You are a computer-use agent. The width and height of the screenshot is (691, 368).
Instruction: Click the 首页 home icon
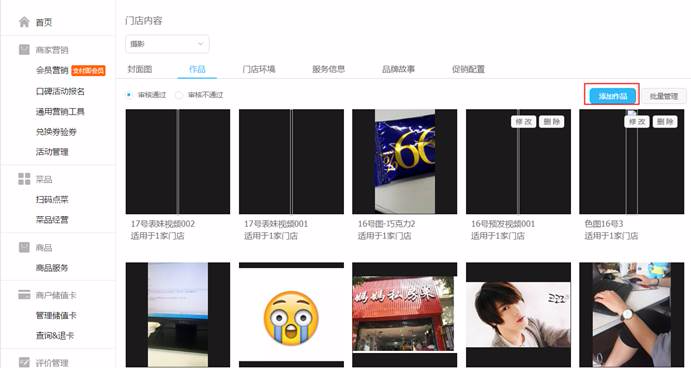tap(24, 22)
